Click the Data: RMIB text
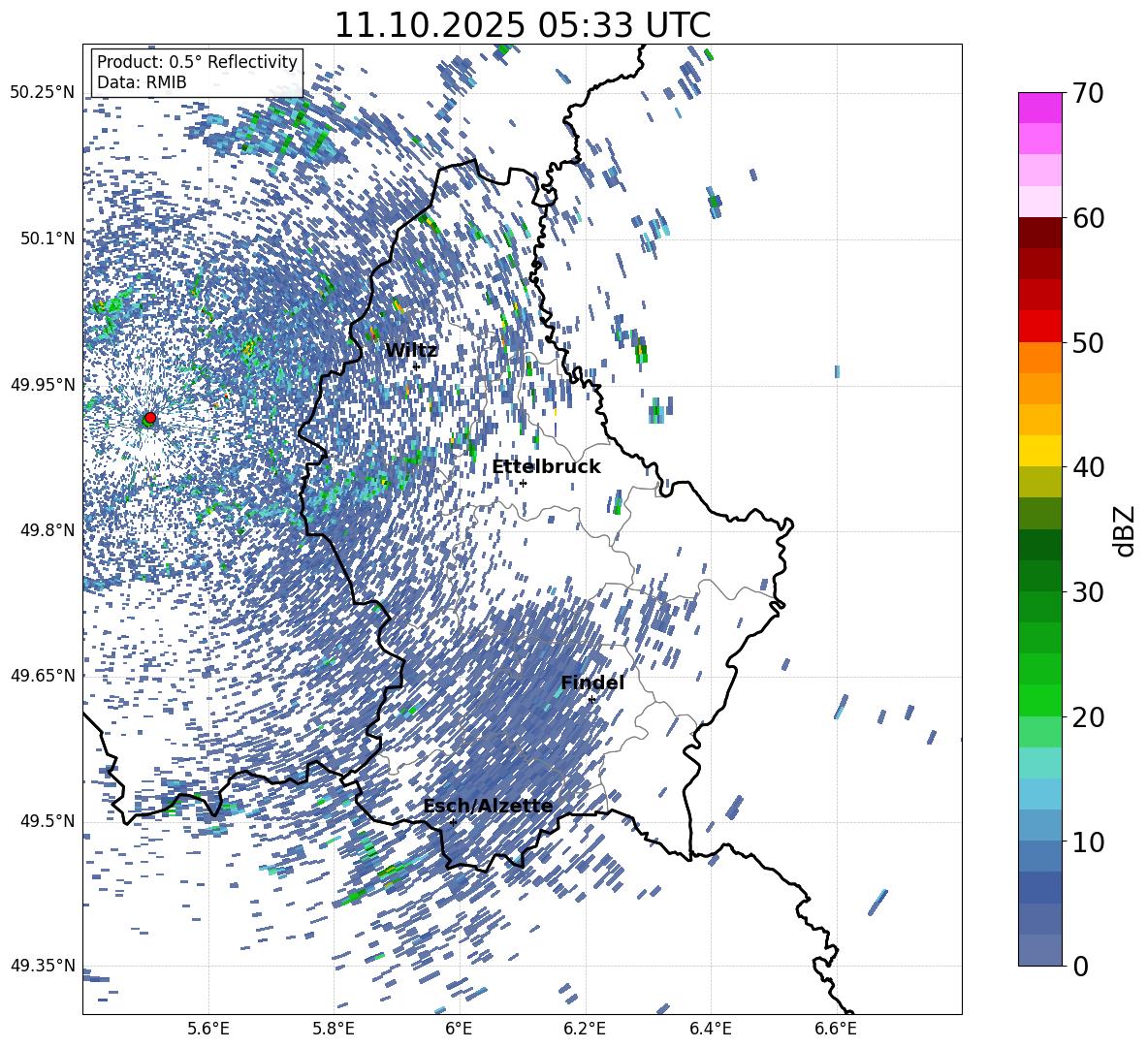This screenshot has width=1148, height=1048. point(142,82)
